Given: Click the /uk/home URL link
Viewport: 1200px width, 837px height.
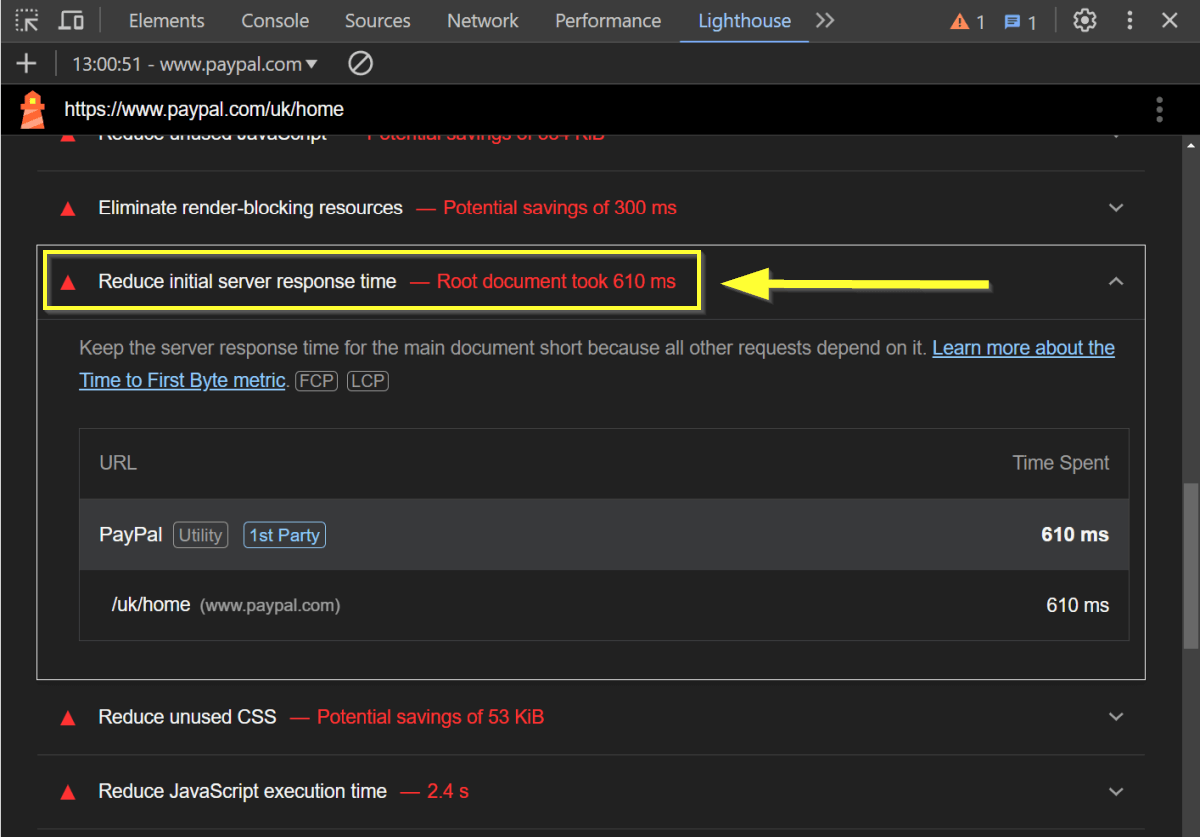Looking at the screenshot, I should coord(151,605).
